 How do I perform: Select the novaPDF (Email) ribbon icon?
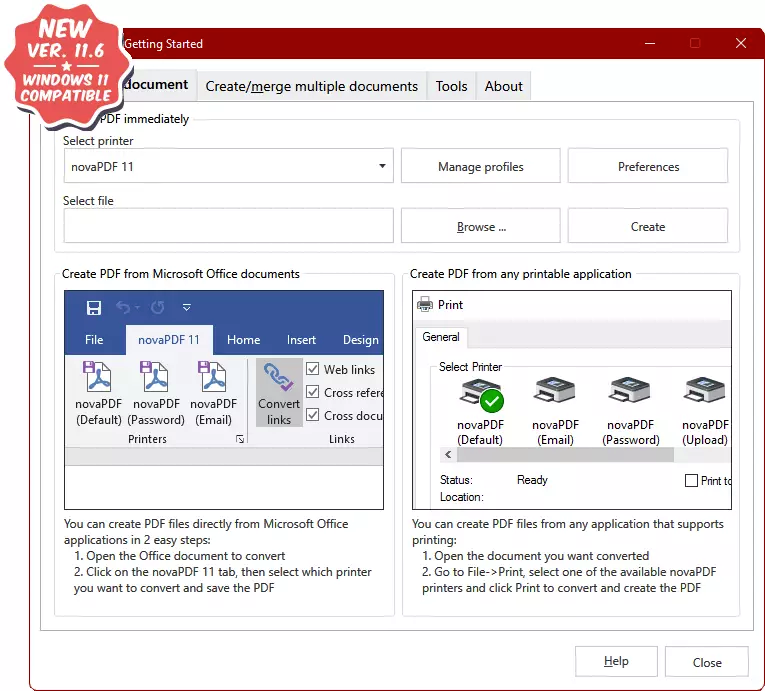point(214,393)
